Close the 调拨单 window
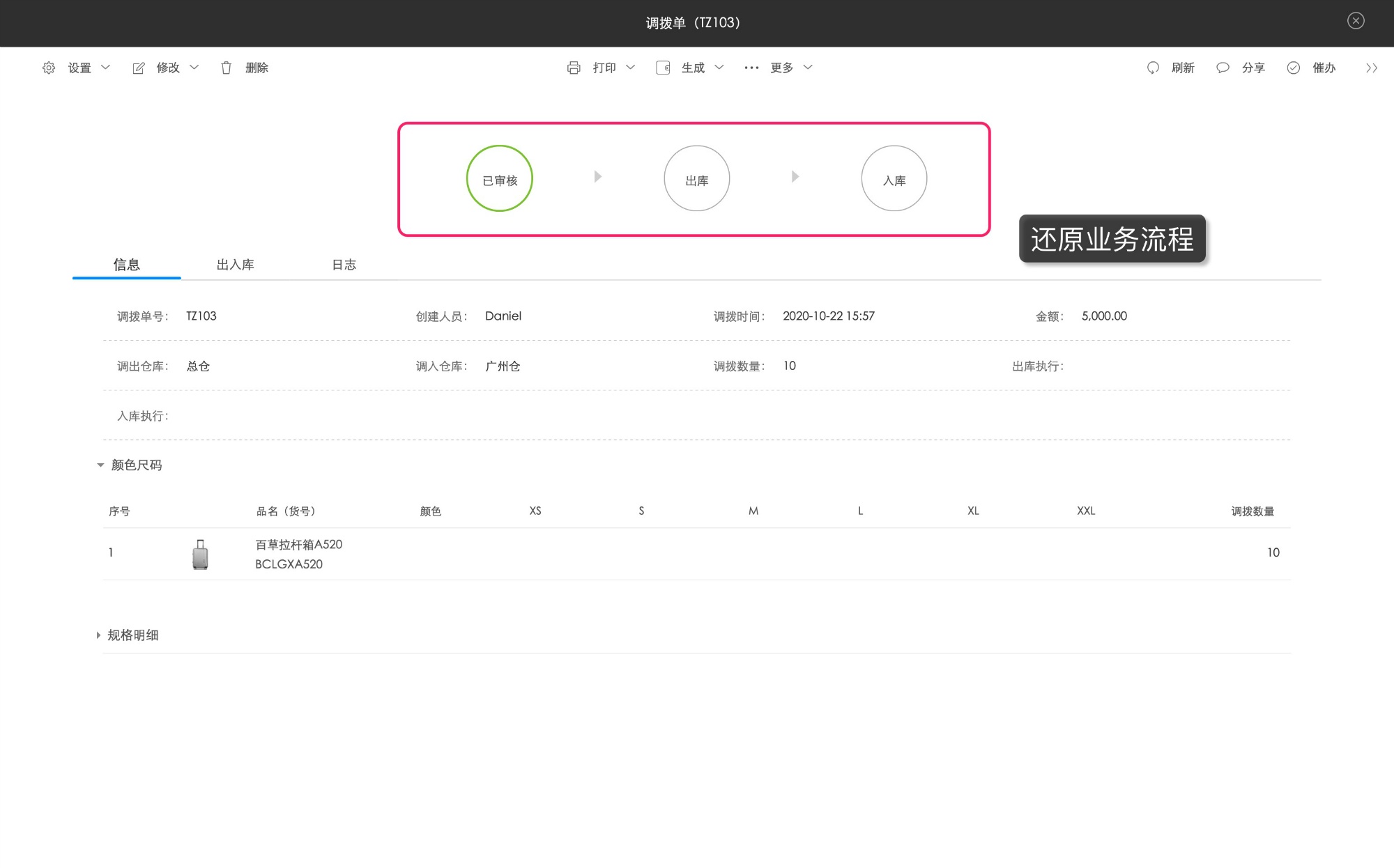The height and width of the screenshot is (868, 1394). [x=1356, y=21]
